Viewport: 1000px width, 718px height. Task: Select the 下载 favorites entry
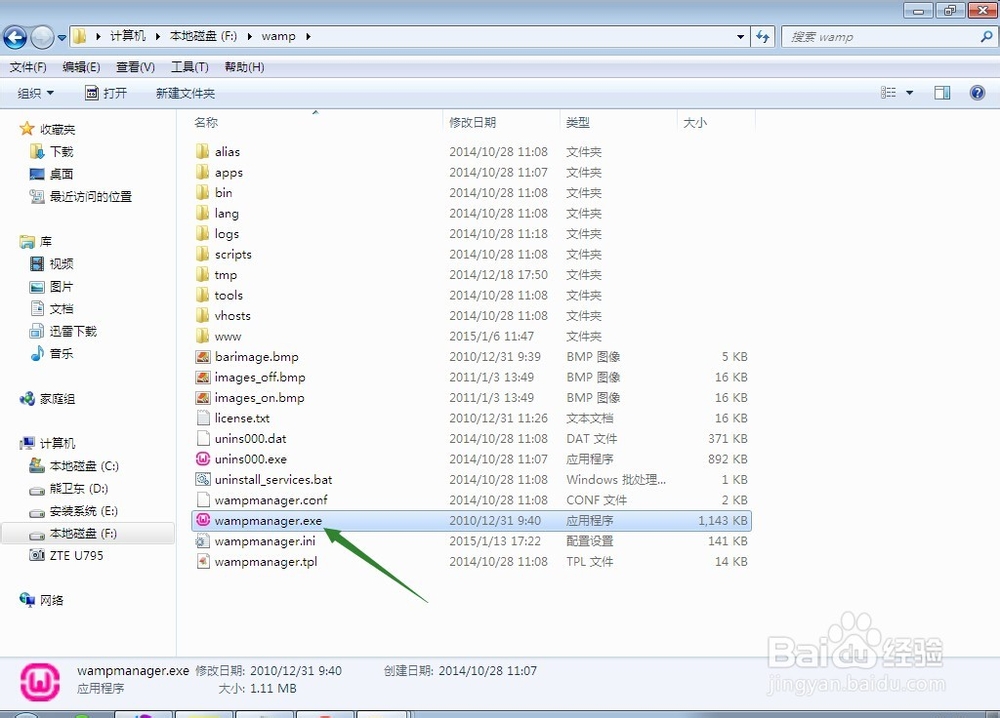coord(52,151)
